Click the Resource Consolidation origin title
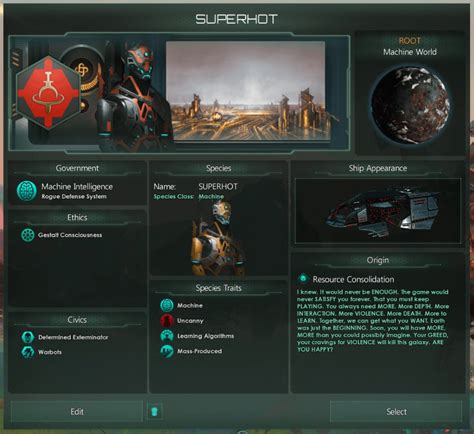 (353, 279)
